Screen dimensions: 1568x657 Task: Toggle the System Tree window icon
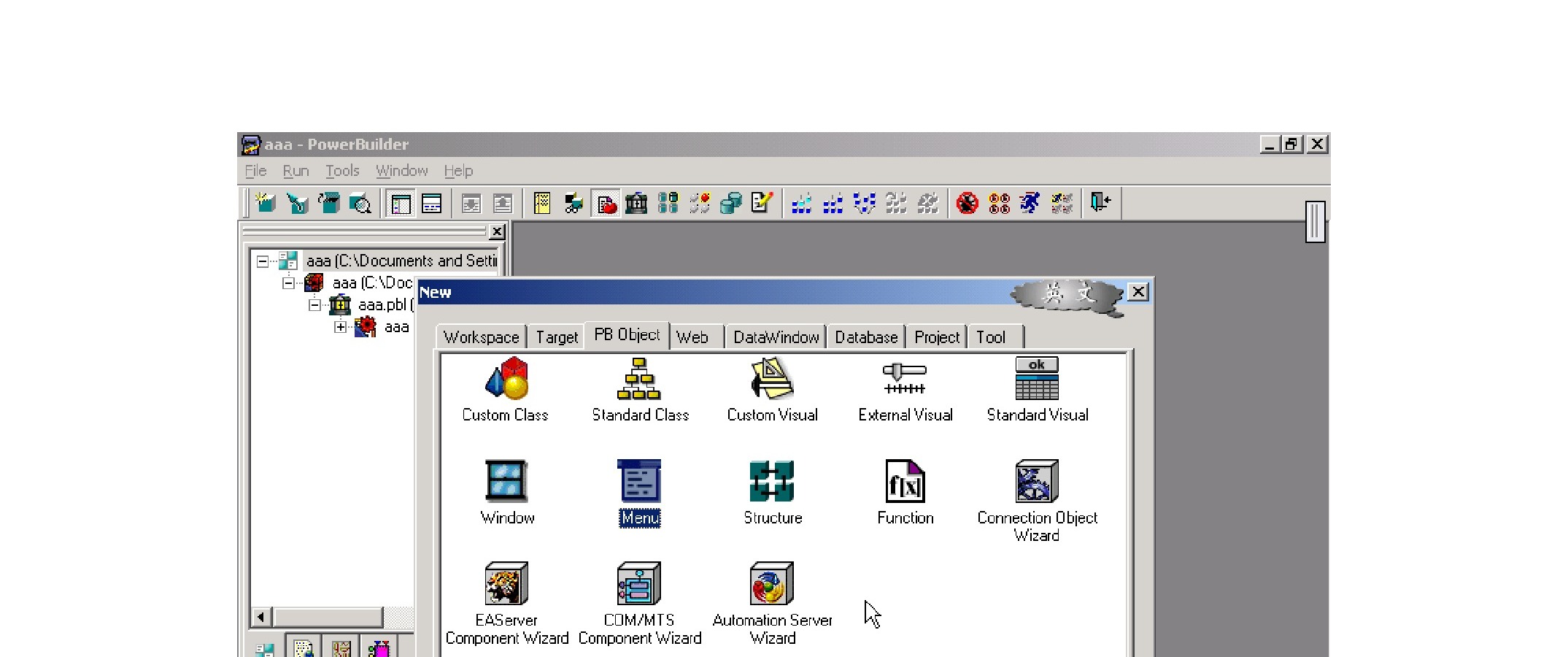point(401,203)
